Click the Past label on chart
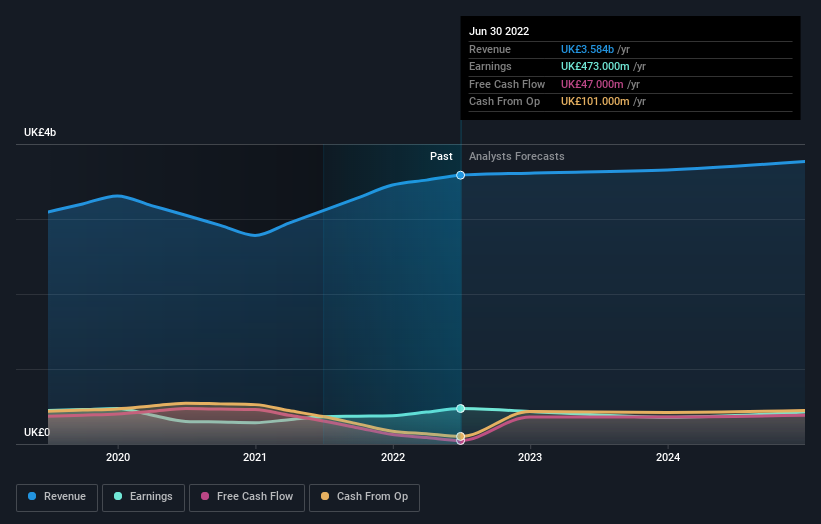This screenshot has height=524, width=821. click(441, 157)
